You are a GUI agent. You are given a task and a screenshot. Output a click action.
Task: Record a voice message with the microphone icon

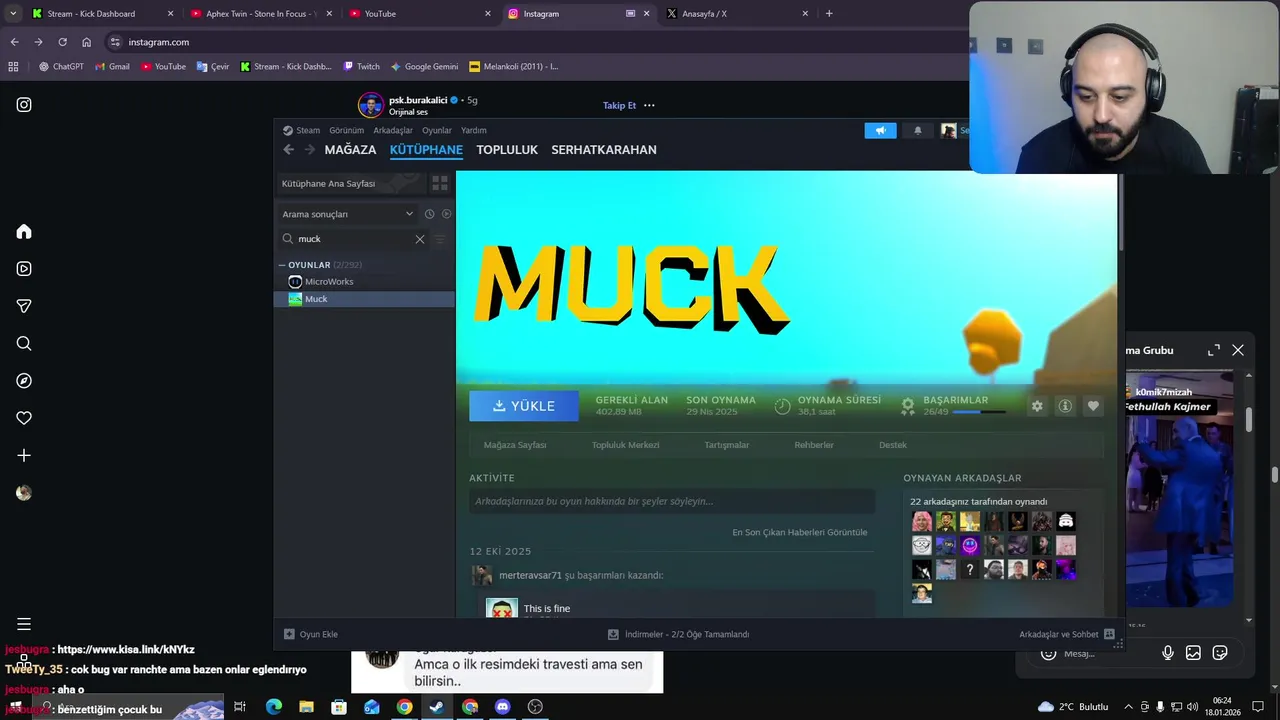click(1167, 653)
